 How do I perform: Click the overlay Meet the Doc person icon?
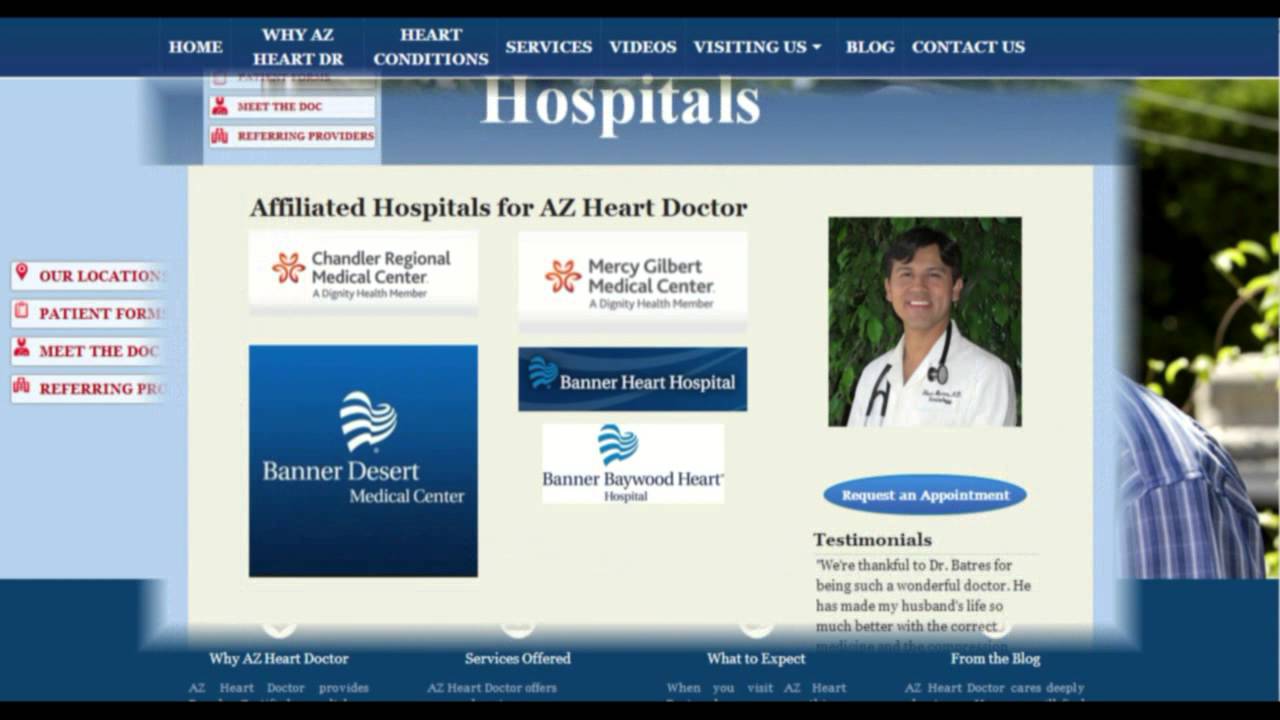[220, 106]
